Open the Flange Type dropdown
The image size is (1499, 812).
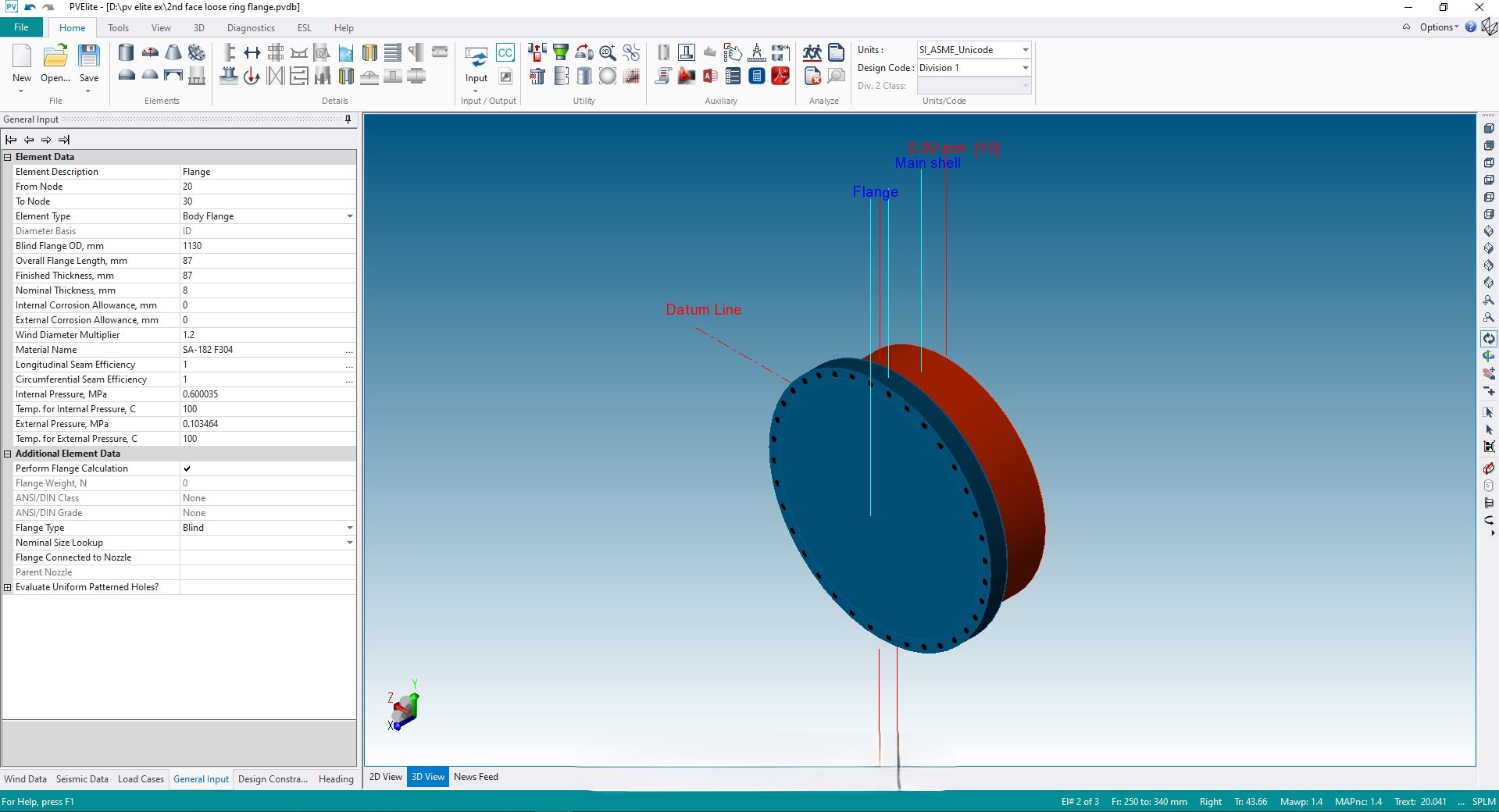point(349,528)
